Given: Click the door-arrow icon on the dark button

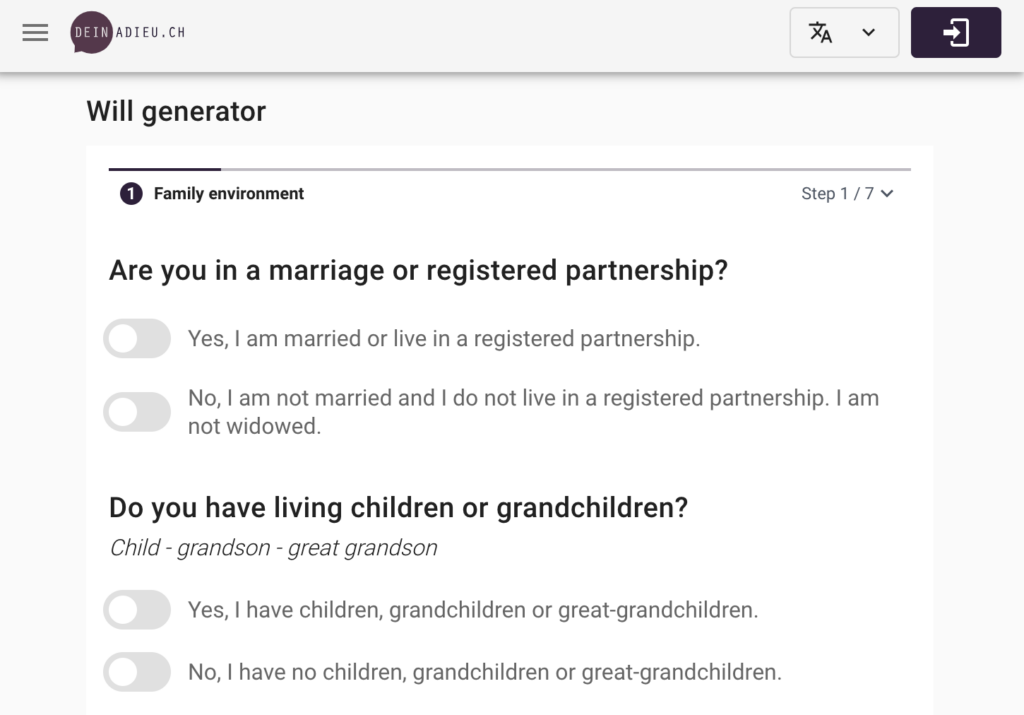Looking at the screenshot, I should (x=955, y=32).
